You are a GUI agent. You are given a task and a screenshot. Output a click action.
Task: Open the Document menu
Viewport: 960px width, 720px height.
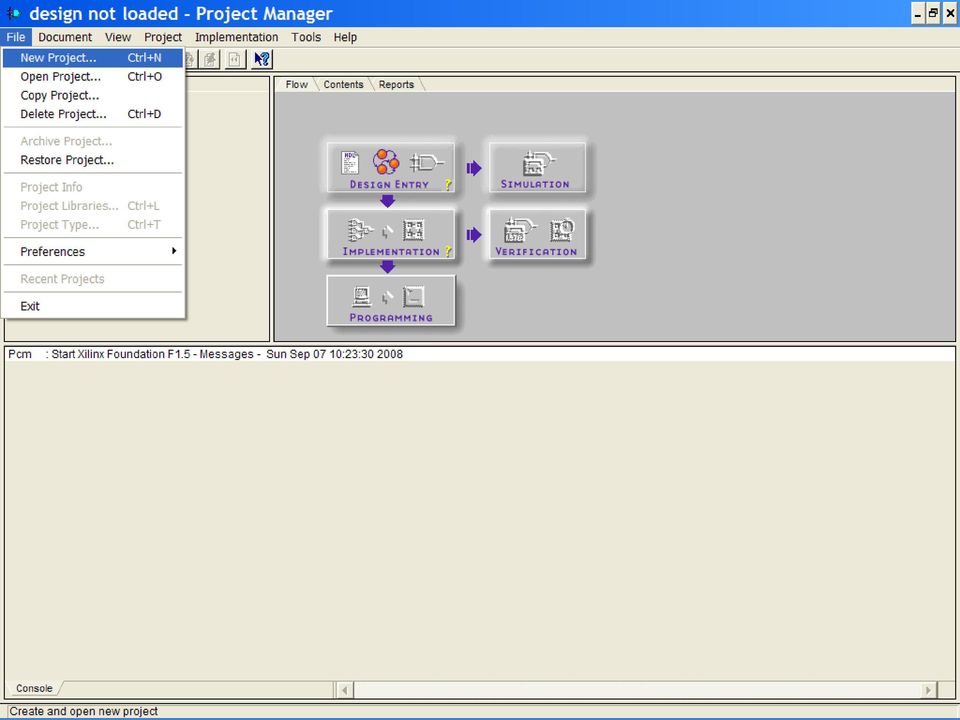[x=65, y=37]
